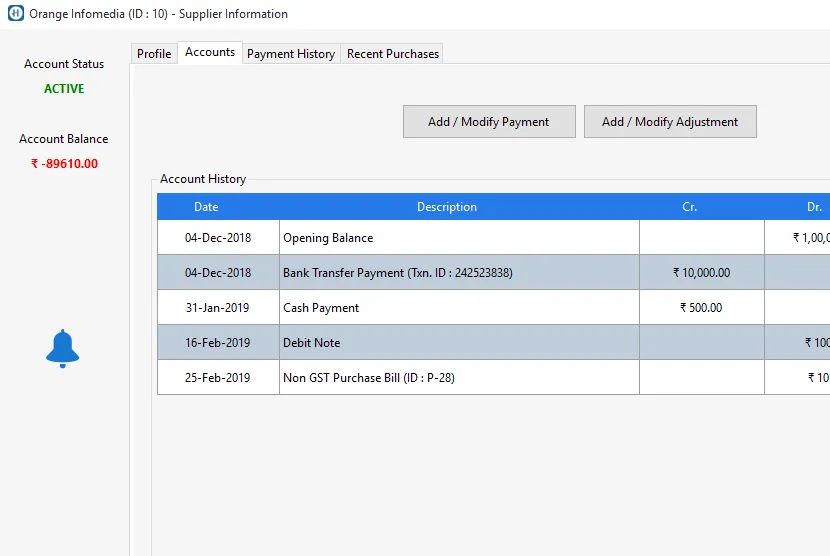Click the app logo in title bar
Viewport: 830px width, 556px height.
click(x=15, y=14)
